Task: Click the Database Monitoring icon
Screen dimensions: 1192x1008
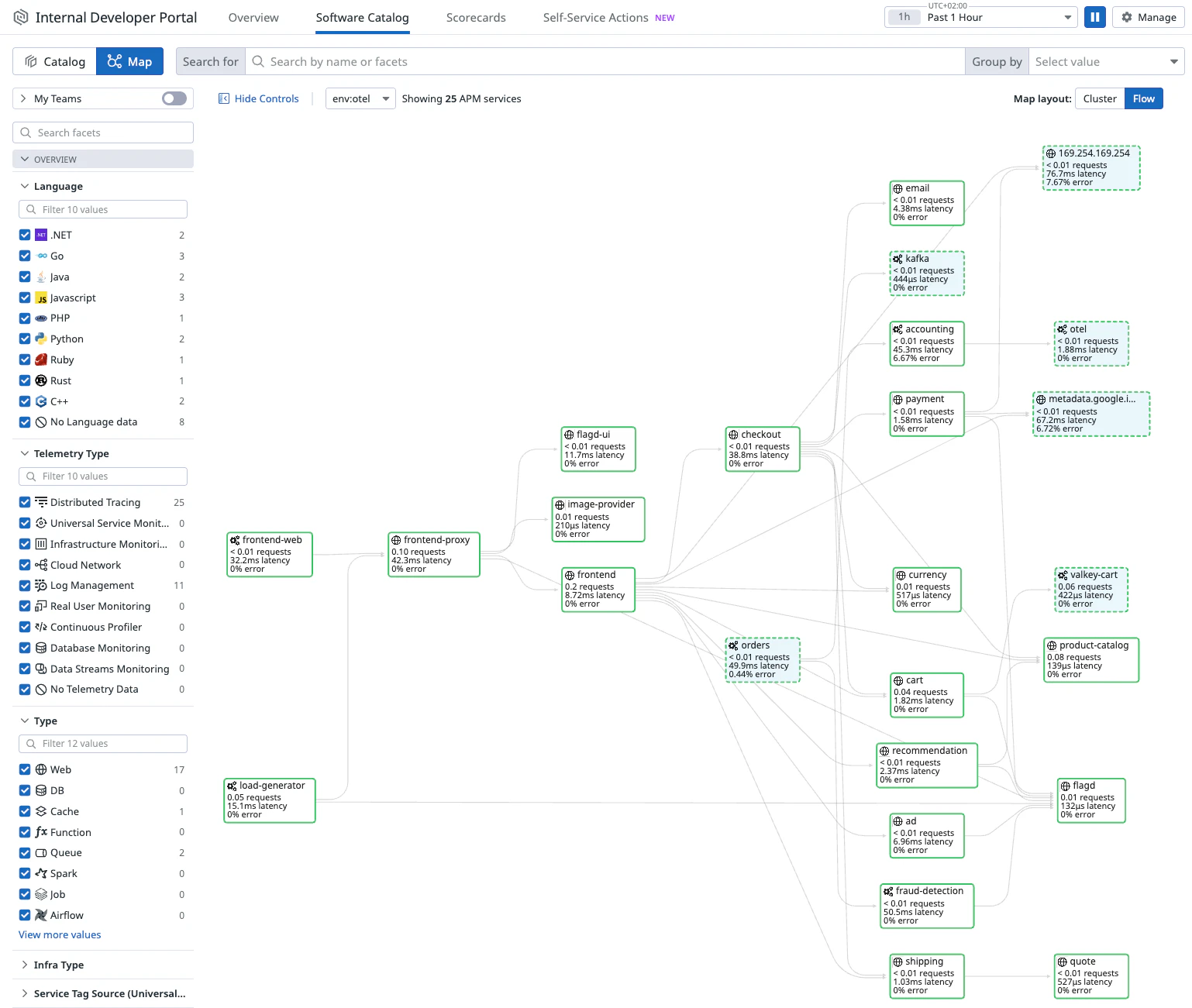Action: pos(42,648)
